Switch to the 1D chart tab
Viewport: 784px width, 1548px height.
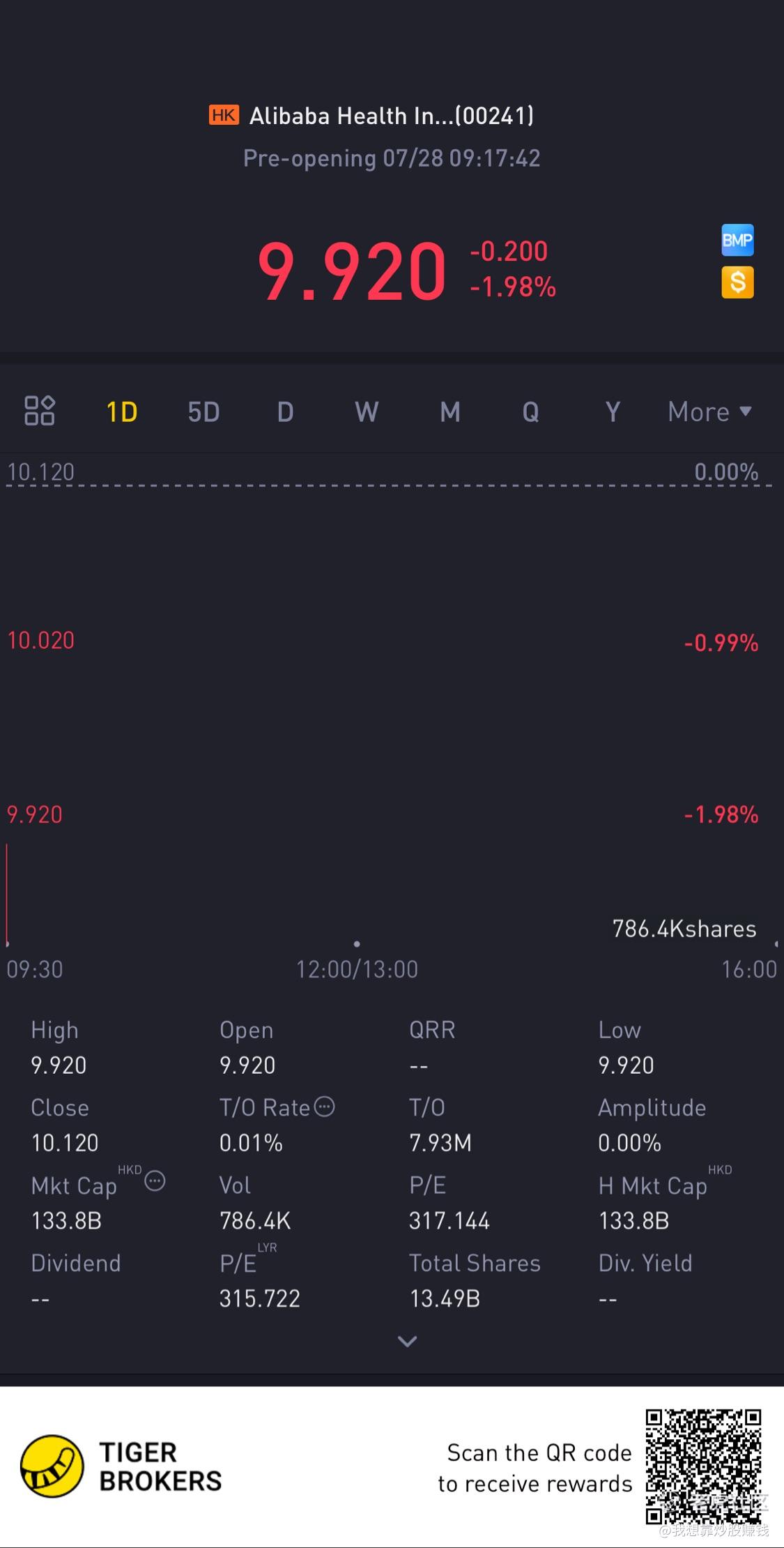click(x=122, y=412)
